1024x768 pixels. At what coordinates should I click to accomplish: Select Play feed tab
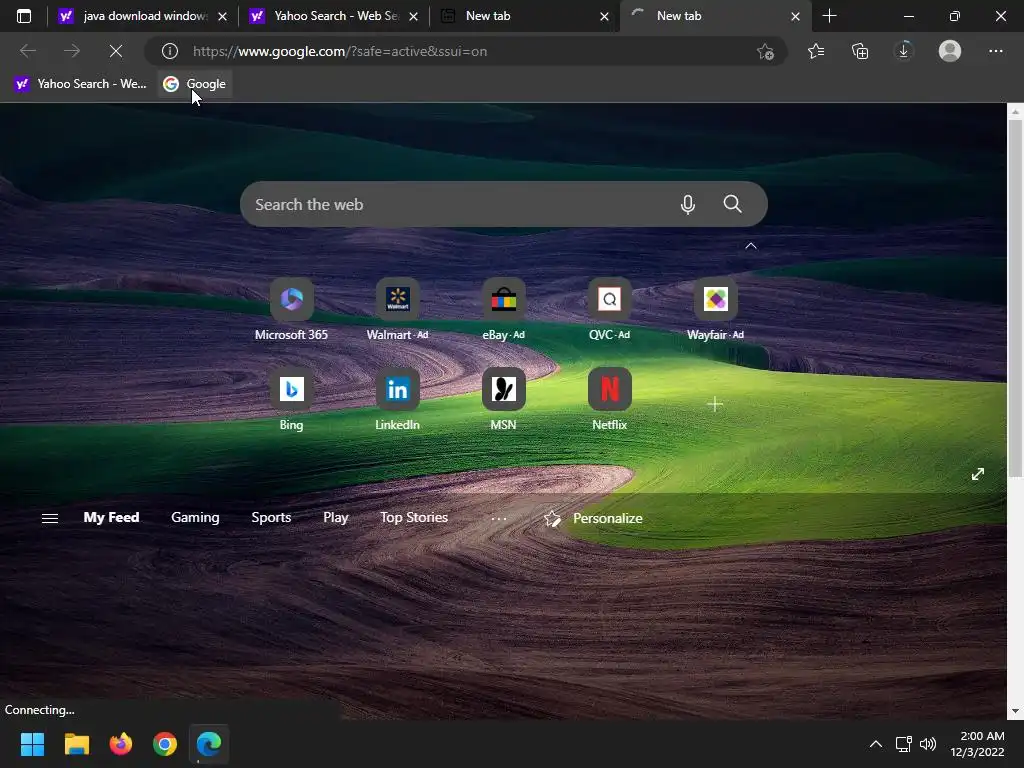336,517
